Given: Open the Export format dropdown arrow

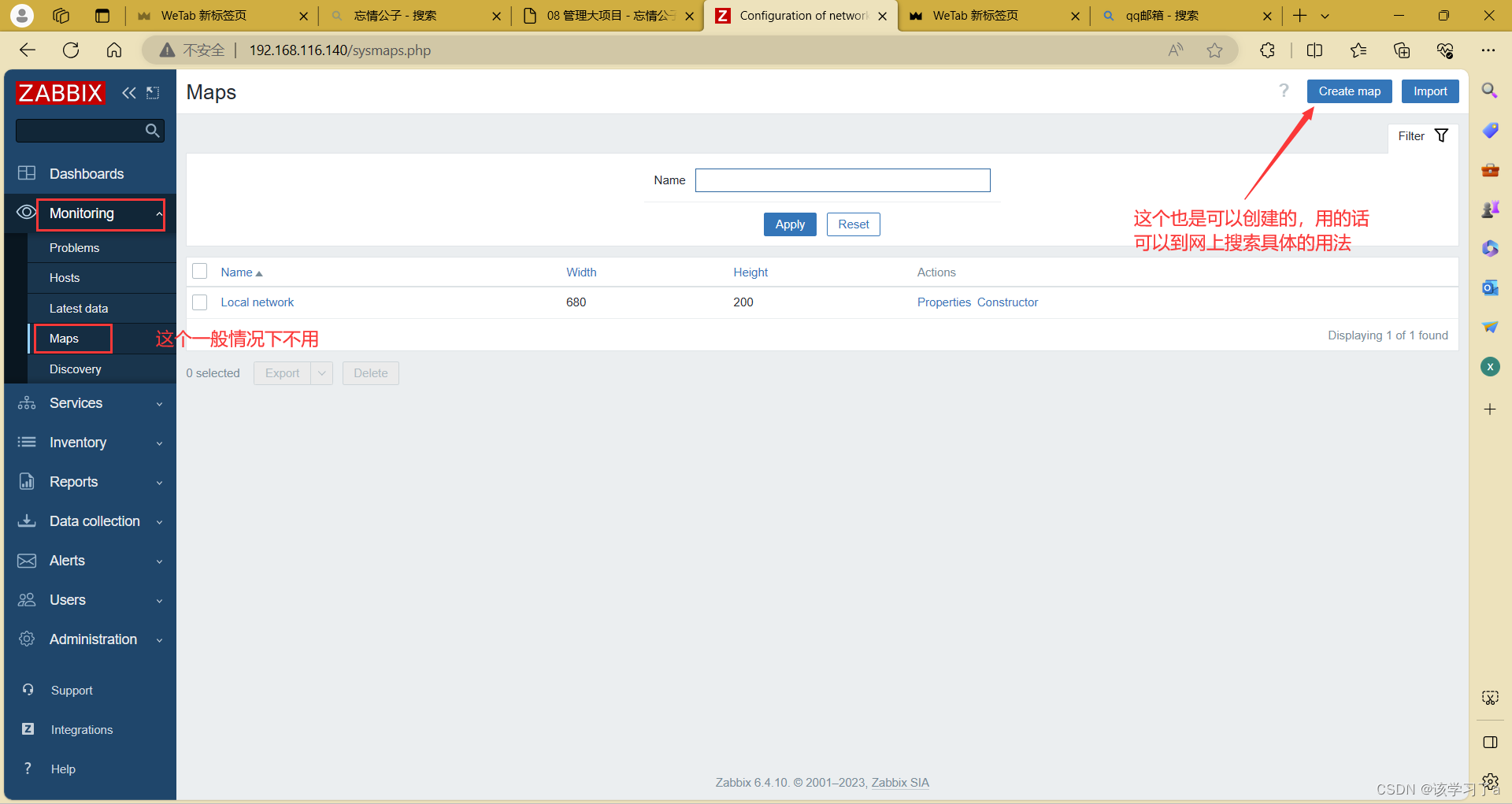Looking at the screenshot, I should coord(322,373).
